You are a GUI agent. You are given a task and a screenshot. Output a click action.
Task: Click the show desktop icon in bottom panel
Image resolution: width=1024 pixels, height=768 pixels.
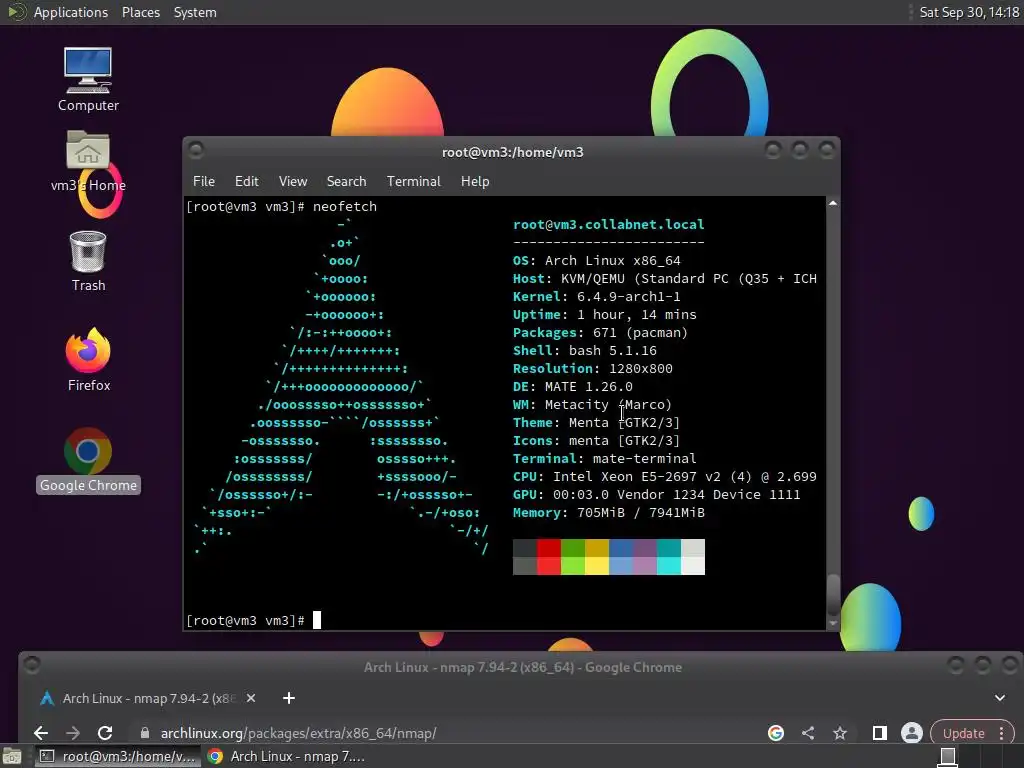click(x=12, y=756)
